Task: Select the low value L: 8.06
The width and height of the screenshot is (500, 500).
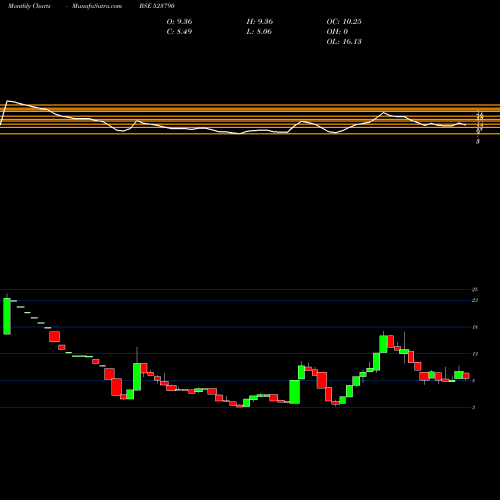Action: [259, 32]
